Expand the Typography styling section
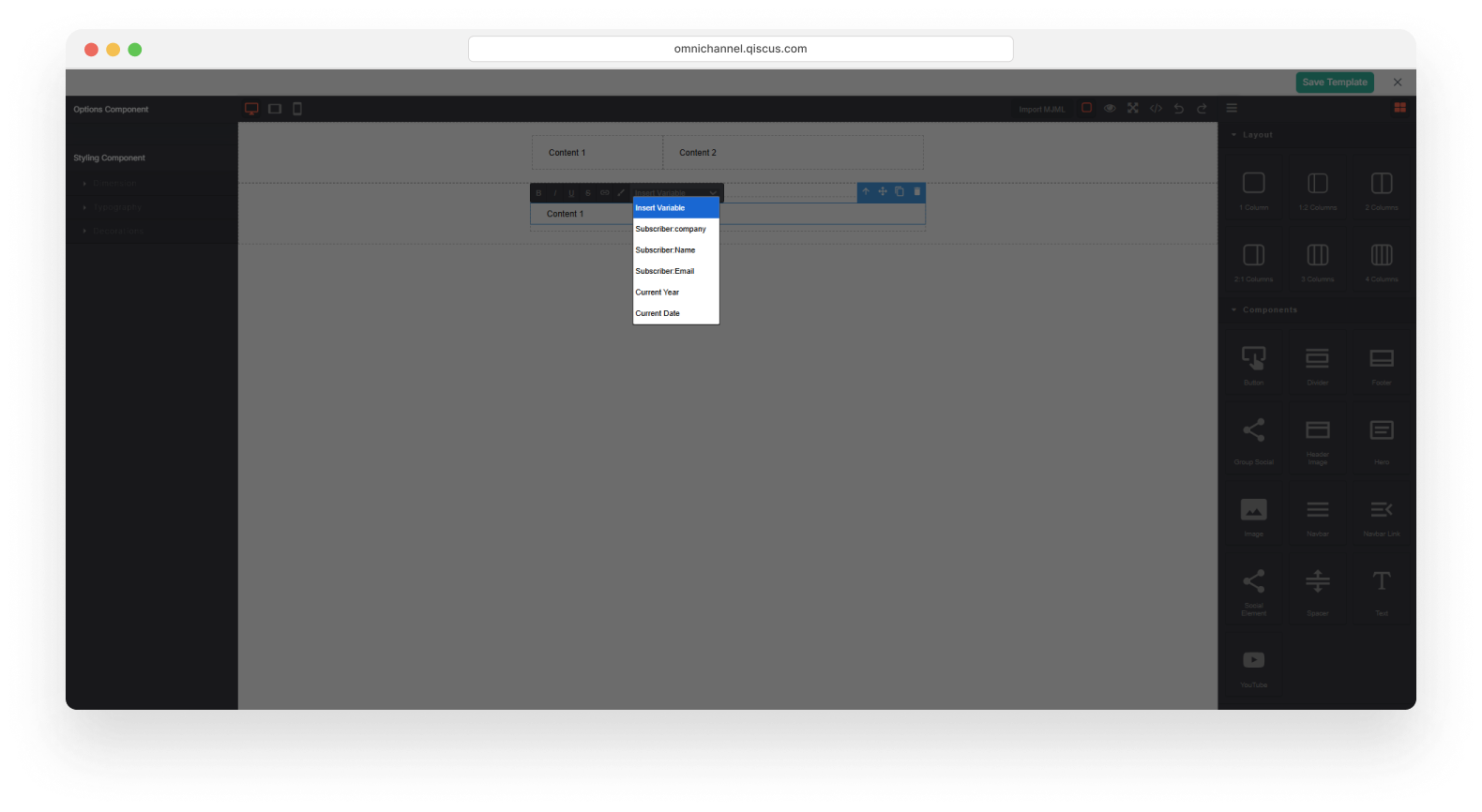The image size is (1482, 812). click(152, 207)
